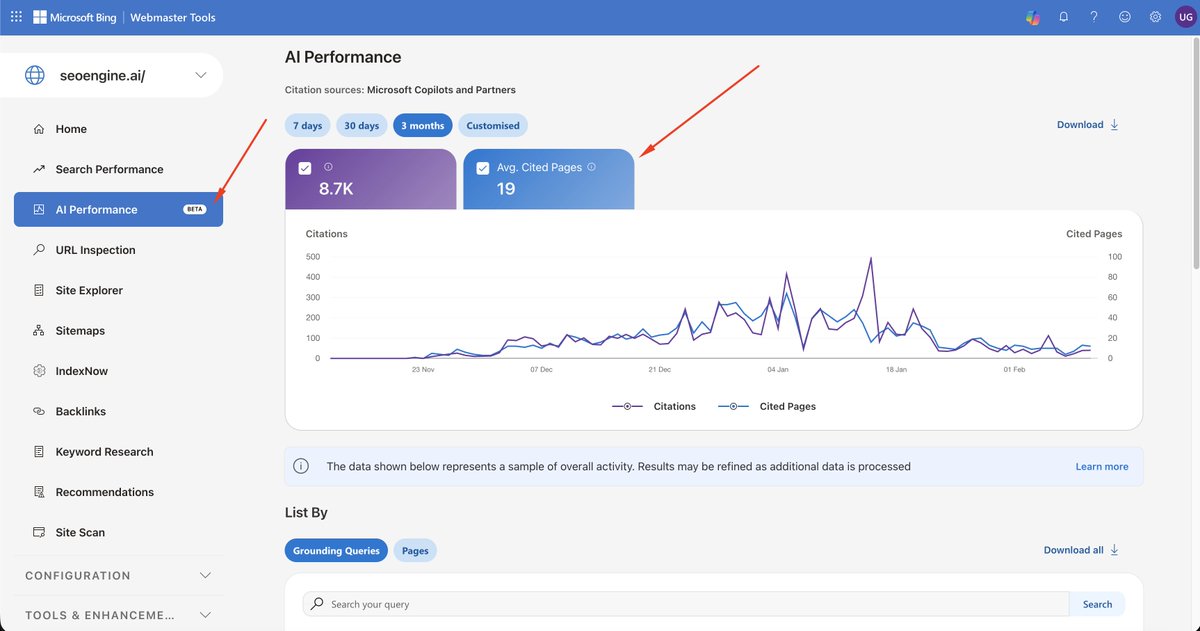Download the AI Performance chart data
The image size is (1200, 631).
pos(1088,125)
